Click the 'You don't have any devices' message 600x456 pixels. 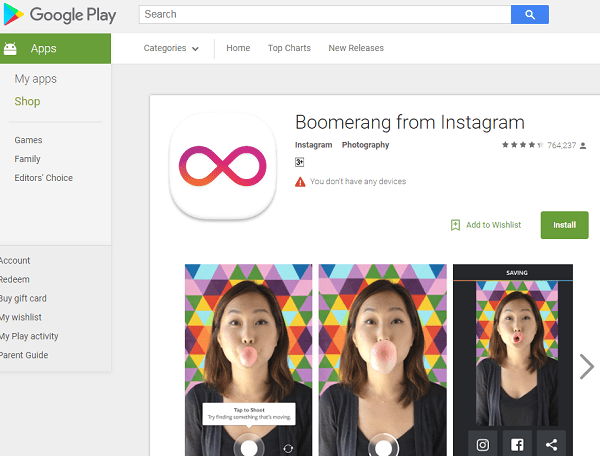[358, 181]
